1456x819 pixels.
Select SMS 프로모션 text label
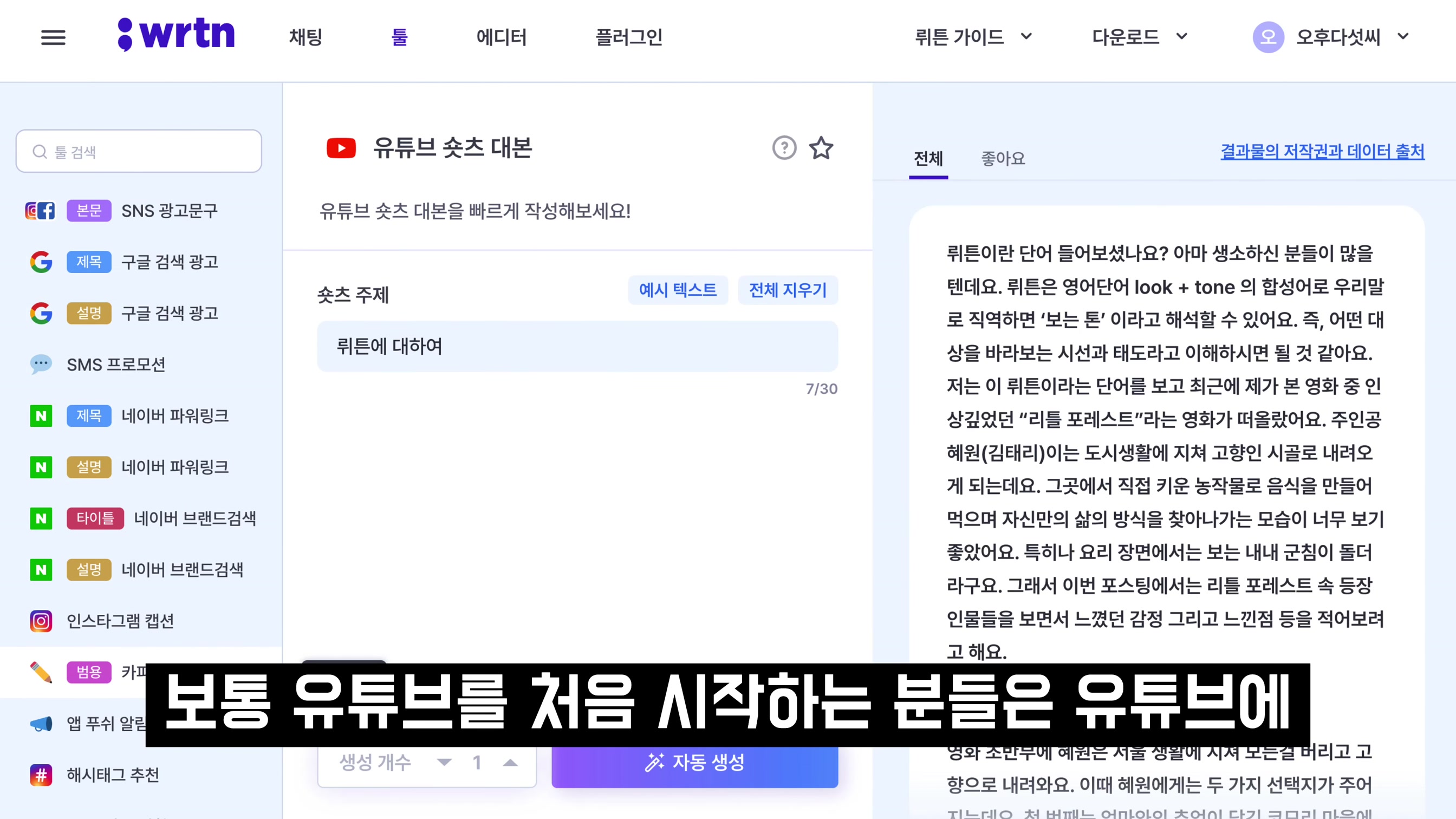click(x=116, y=365)
